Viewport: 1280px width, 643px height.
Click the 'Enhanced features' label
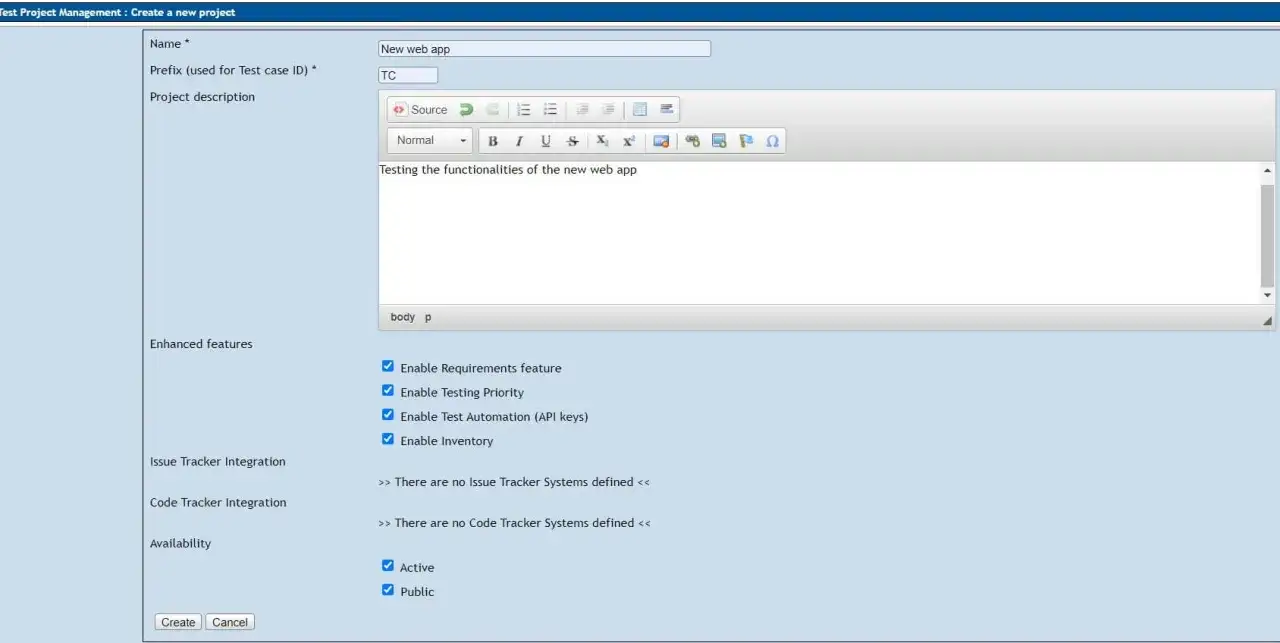pos(201,344)
